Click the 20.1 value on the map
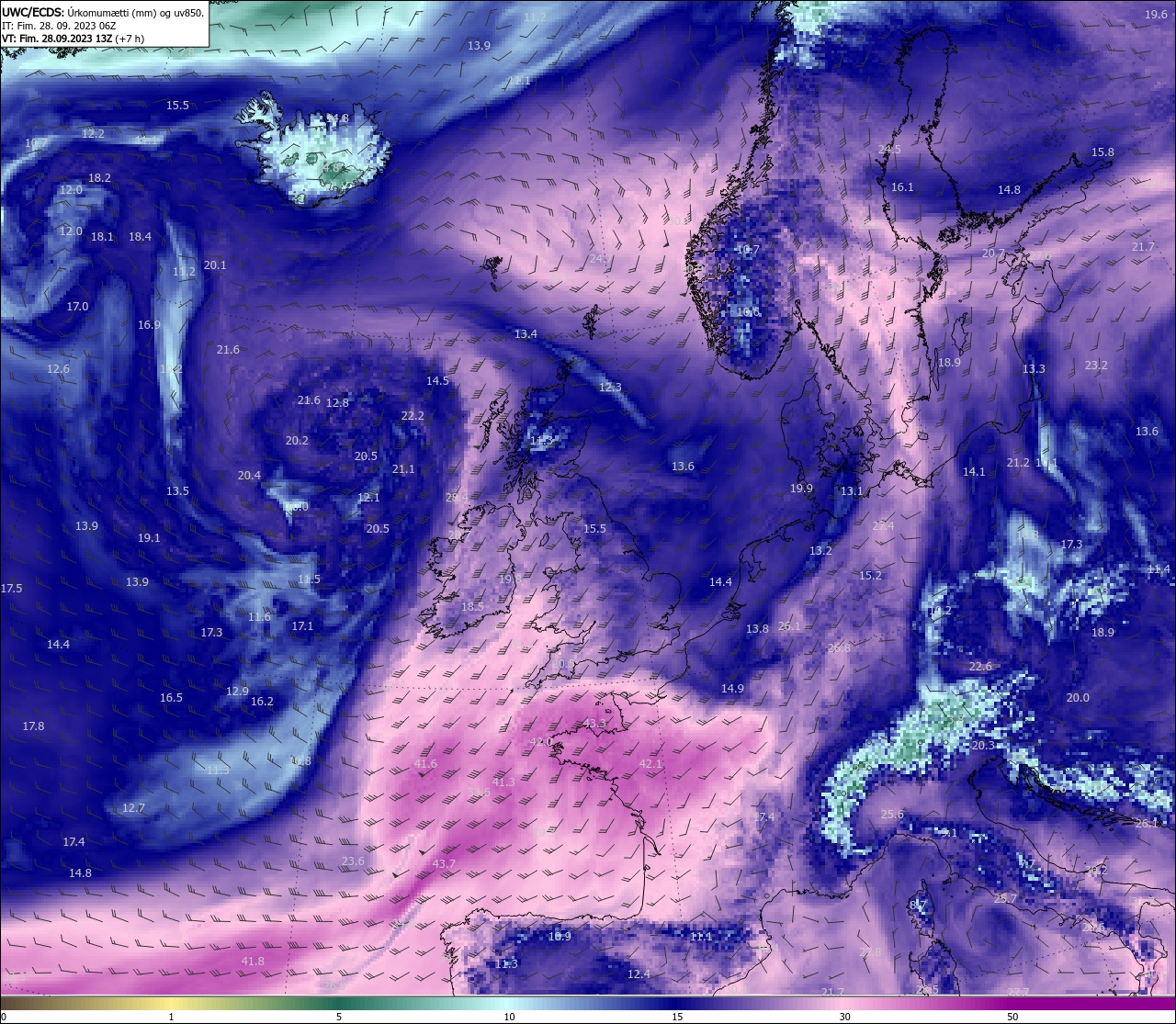Image resolution: width=1176 pixels, height=1024 pixels. tap(215, 265)
